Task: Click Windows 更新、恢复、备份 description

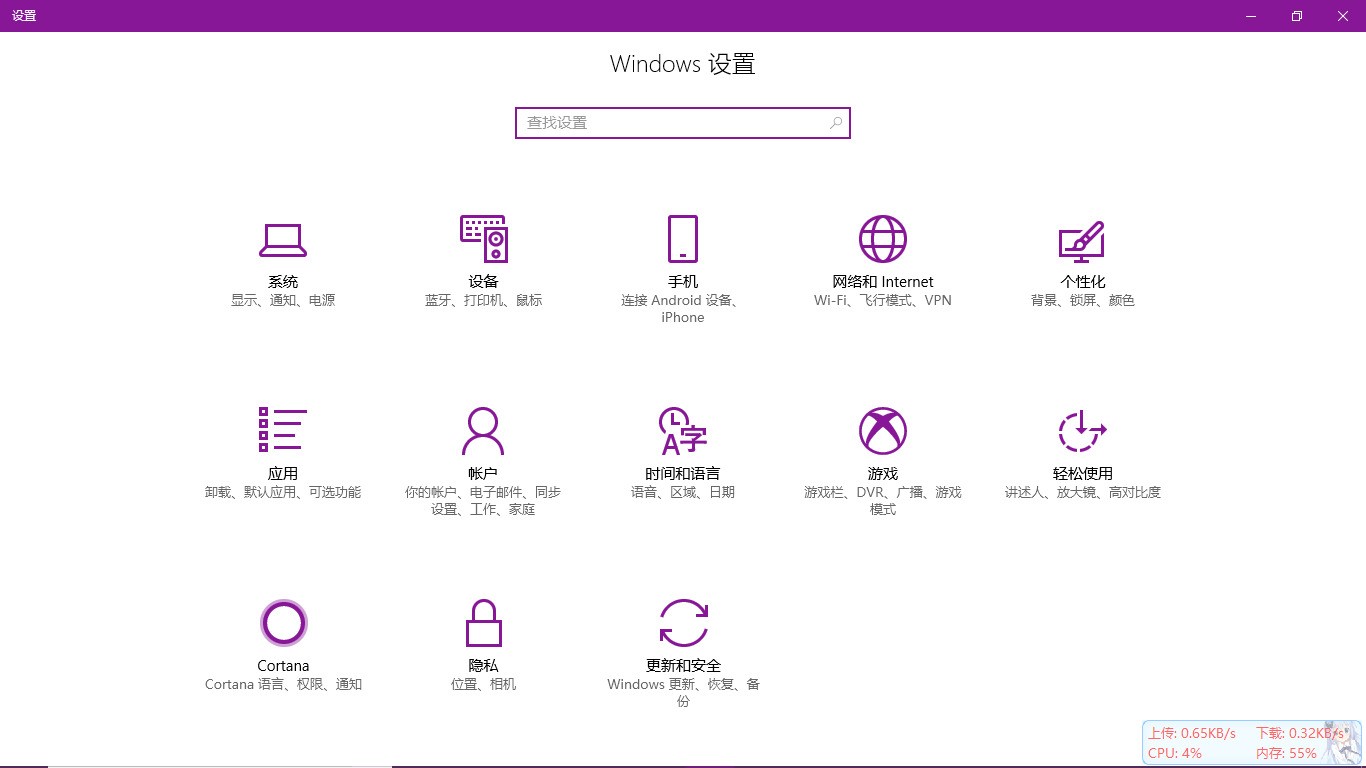Action: pyautogui.click(x=683, y=693)
